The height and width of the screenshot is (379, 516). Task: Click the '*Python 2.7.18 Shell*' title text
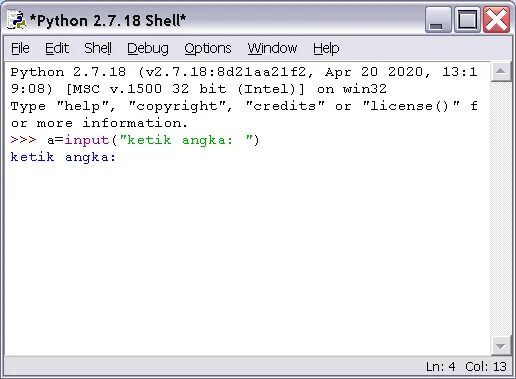tap(108, 21)
